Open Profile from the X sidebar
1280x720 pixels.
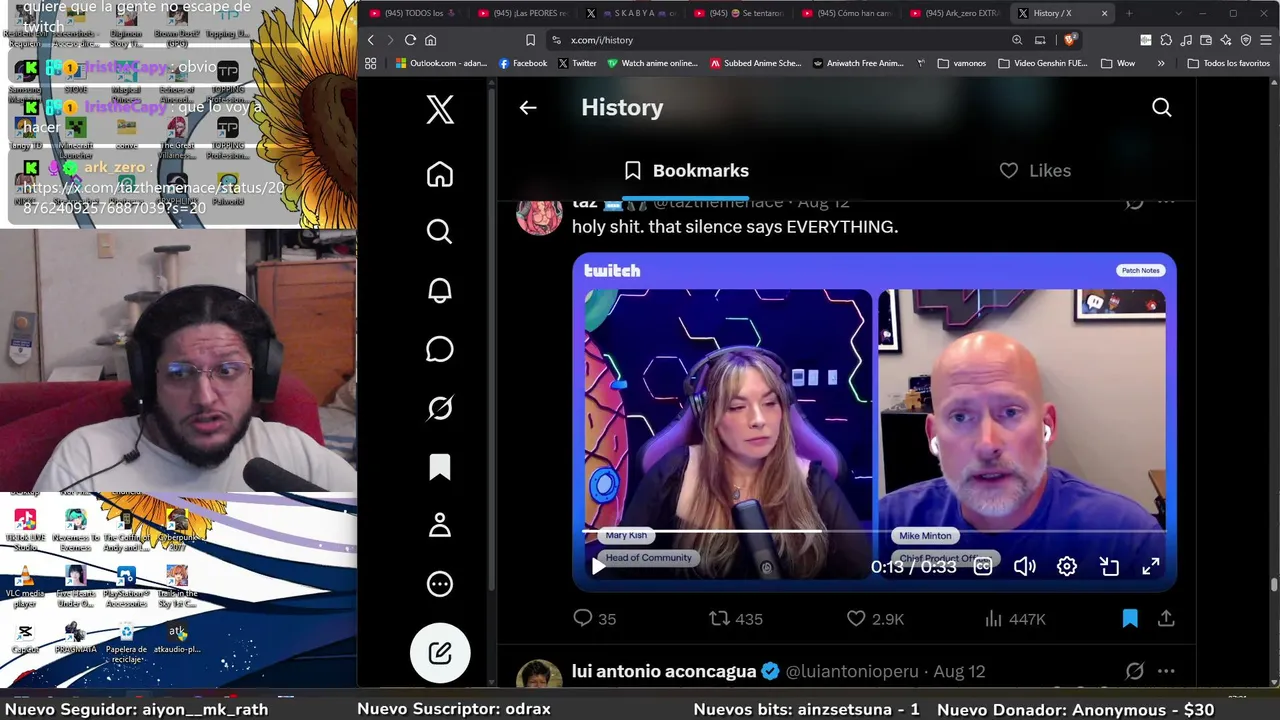coord(440,525)
